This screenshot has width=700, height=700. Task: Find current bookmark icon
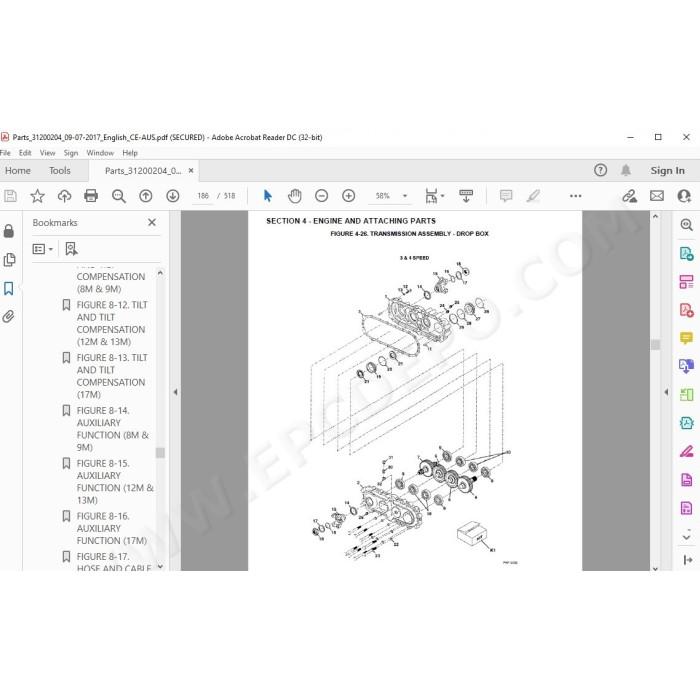point(71,249)
